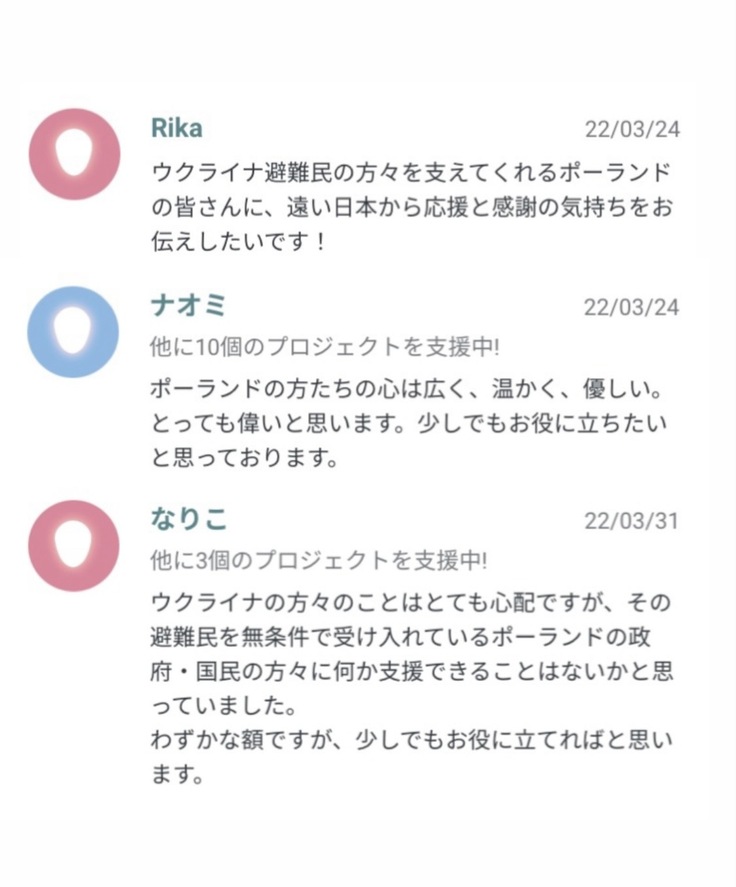Open 他に10個のプロジェクトを支援中! link
The height and width of the screenshot is (887, 736).
pos(324,347)
